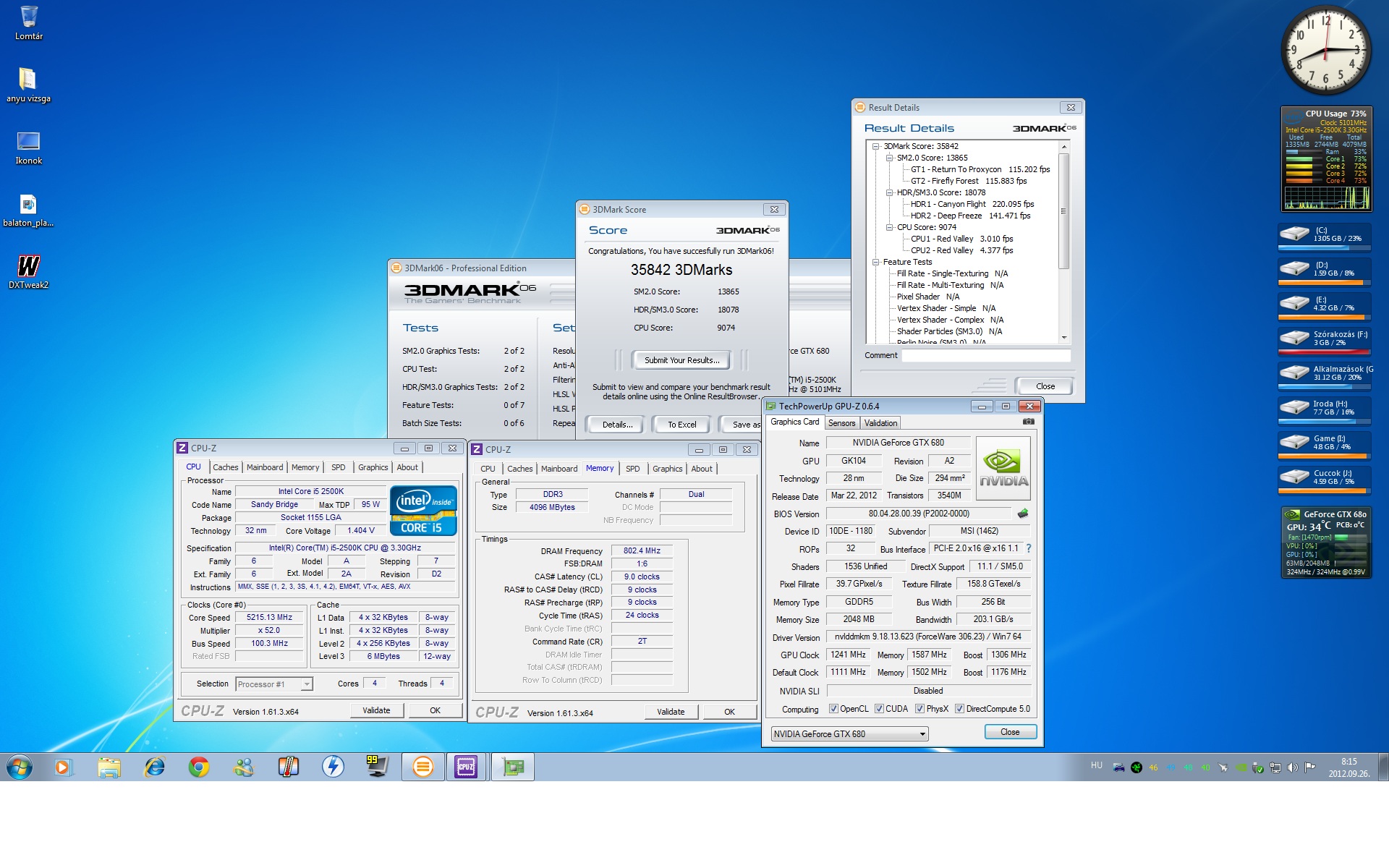Toggle the CUDA checkbox
The width and height of the screenshot is (1389, 868).
tap(879, 709)
